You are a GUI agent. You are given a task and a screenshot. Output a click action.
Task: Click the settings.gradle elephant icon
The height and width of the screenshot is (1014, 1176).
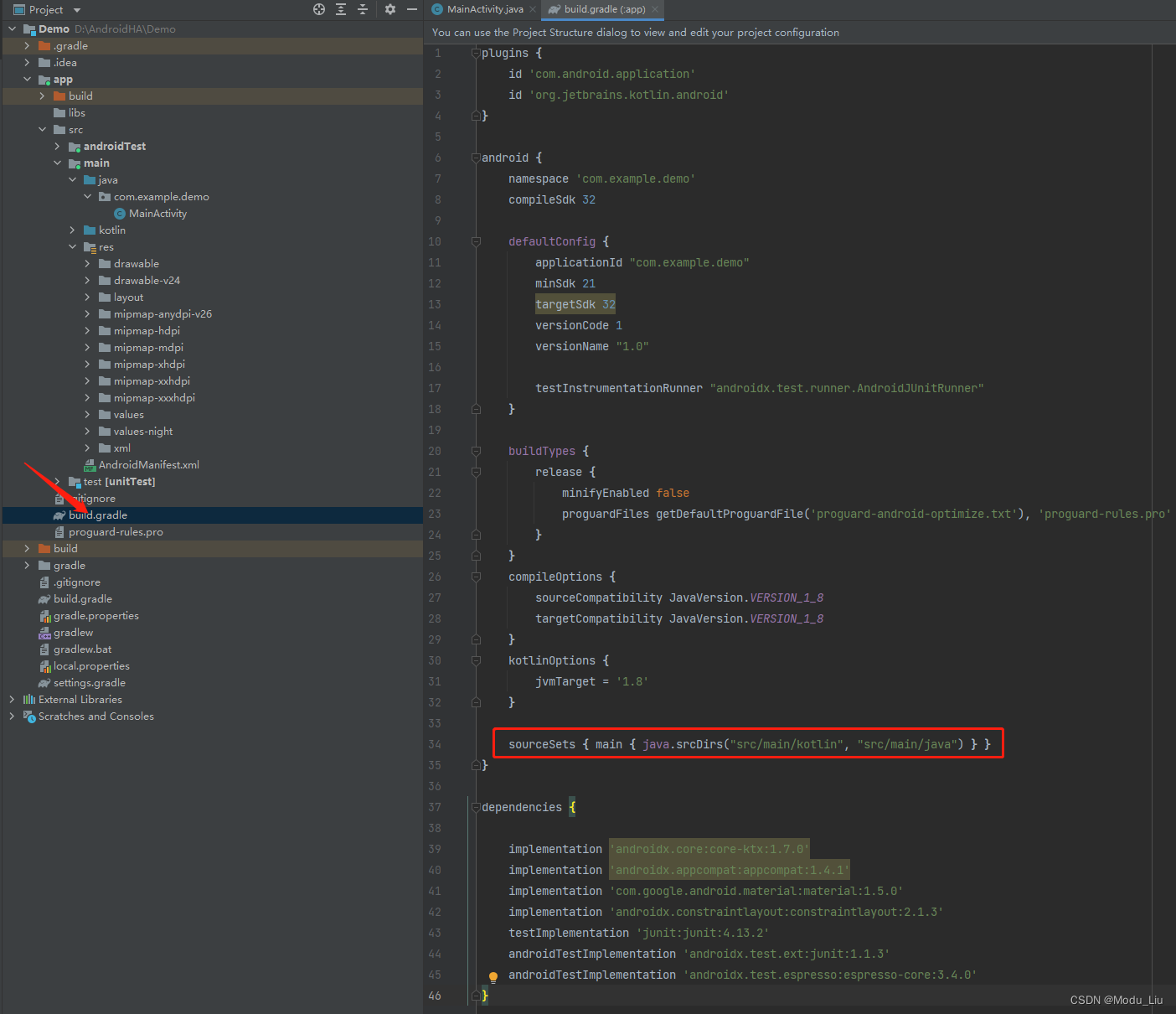click(44, 683)
